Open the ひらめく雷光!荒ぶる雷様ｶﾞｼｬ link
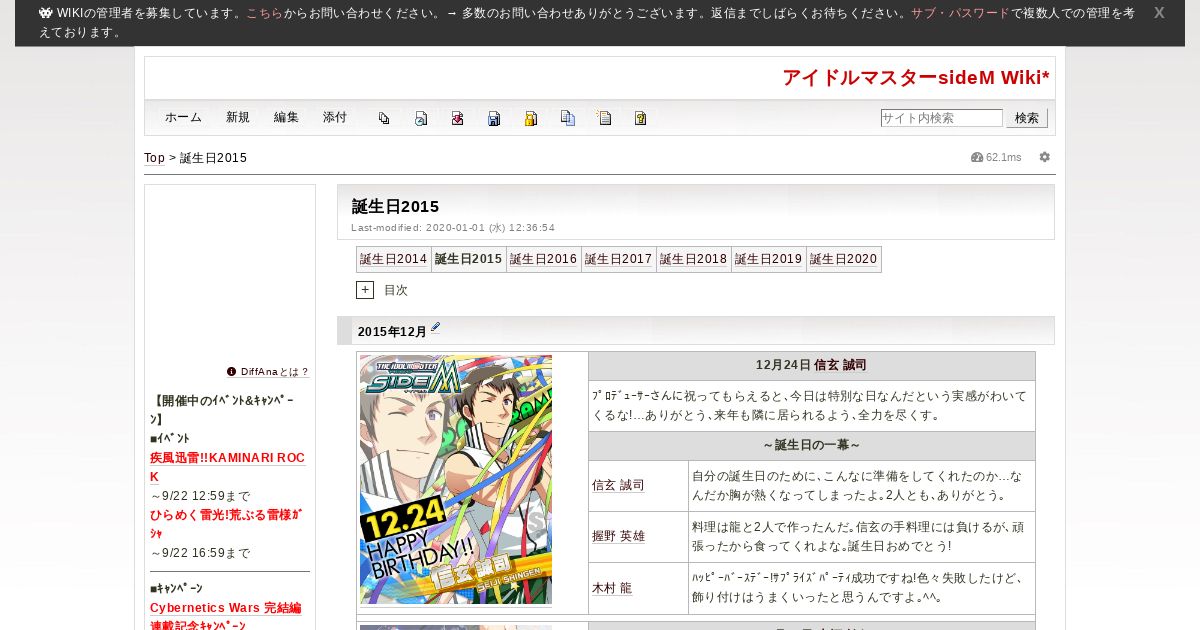Screen dimensions: 1200x630 226,524
